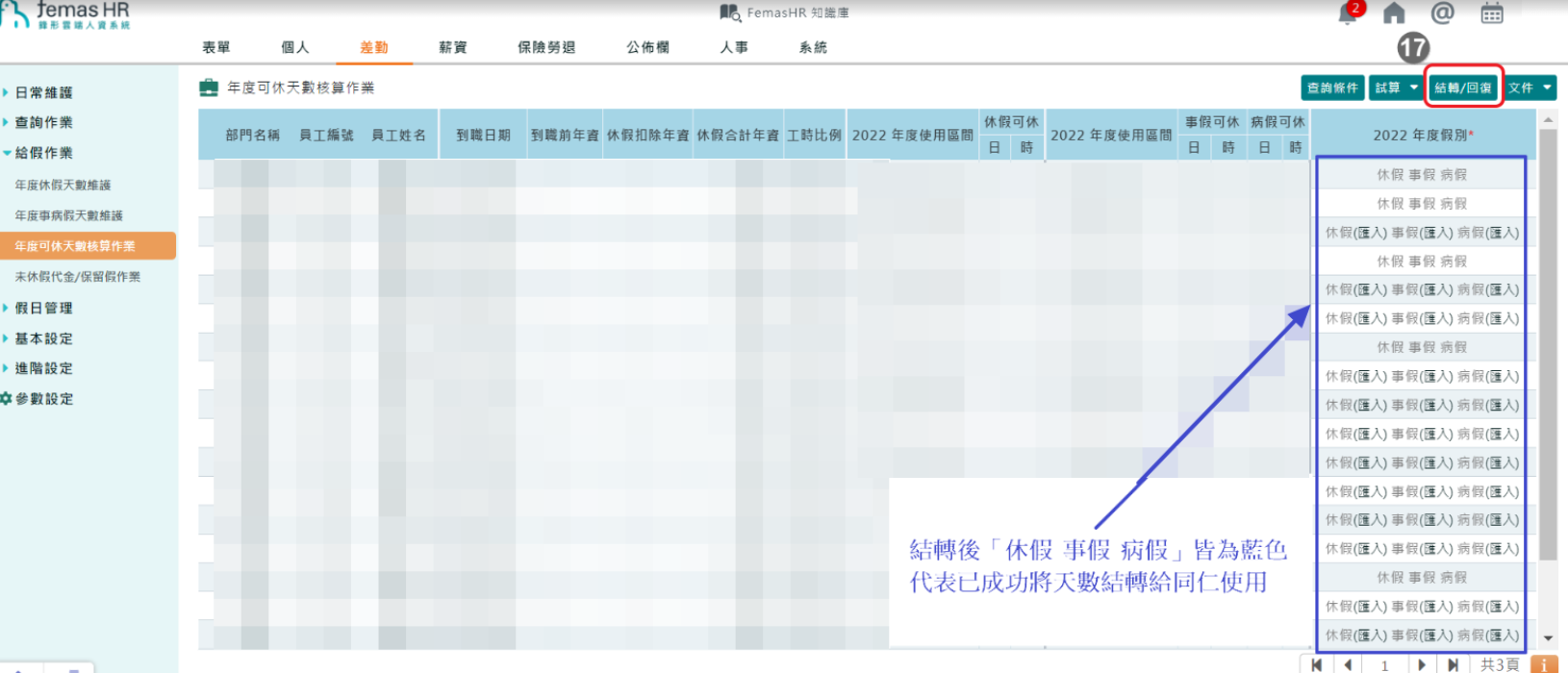Click the Femas HR logo
The height and width of the screenshot is (673, 1568).
coord(65,14)
